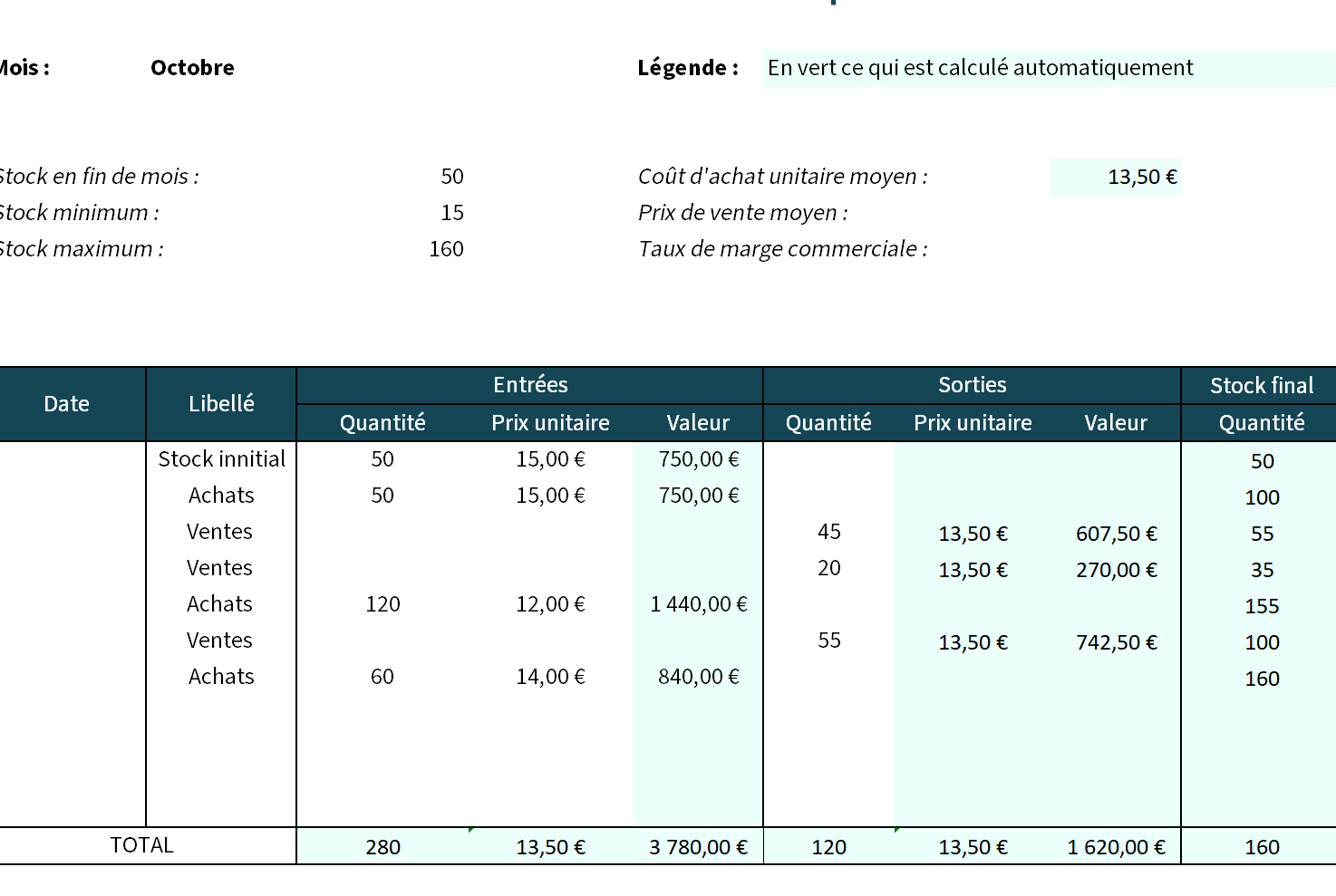Click the Stock maximum value 160
Screen dimensions: 1336x896
pyautogui.click(x=446, y=248)
